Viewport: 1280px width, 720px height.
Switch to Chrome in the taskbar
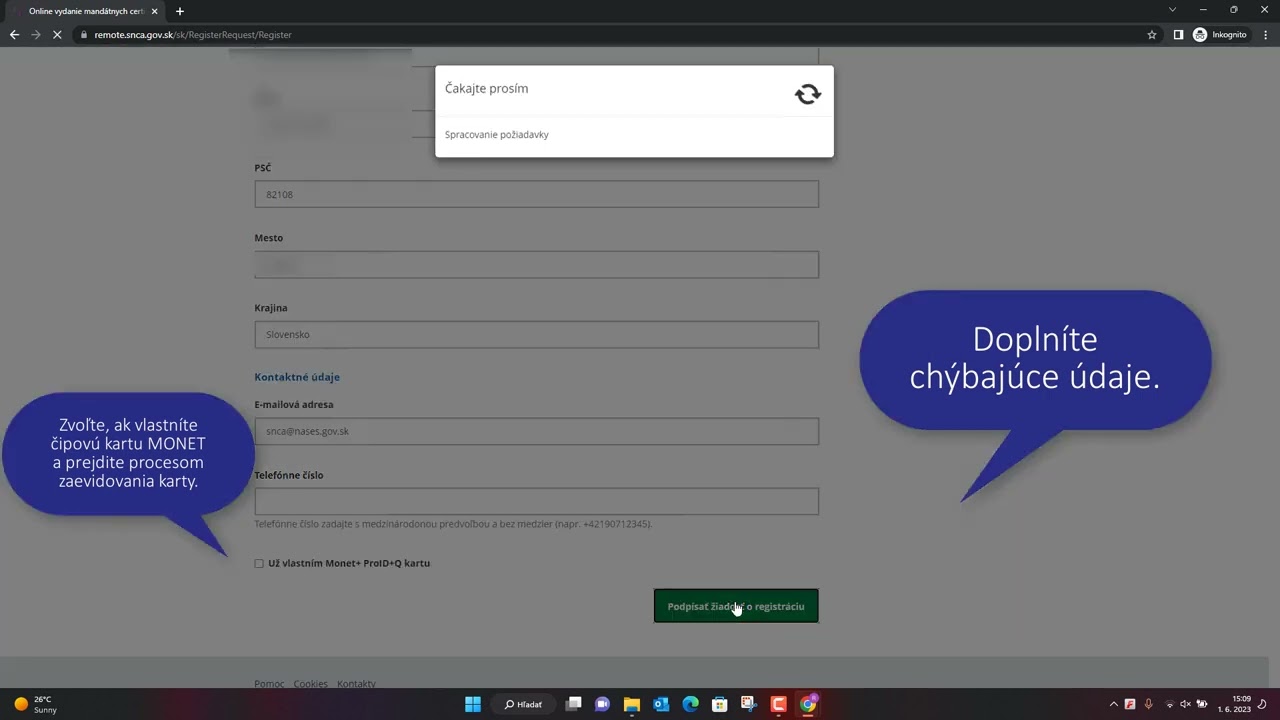(808, 704)
